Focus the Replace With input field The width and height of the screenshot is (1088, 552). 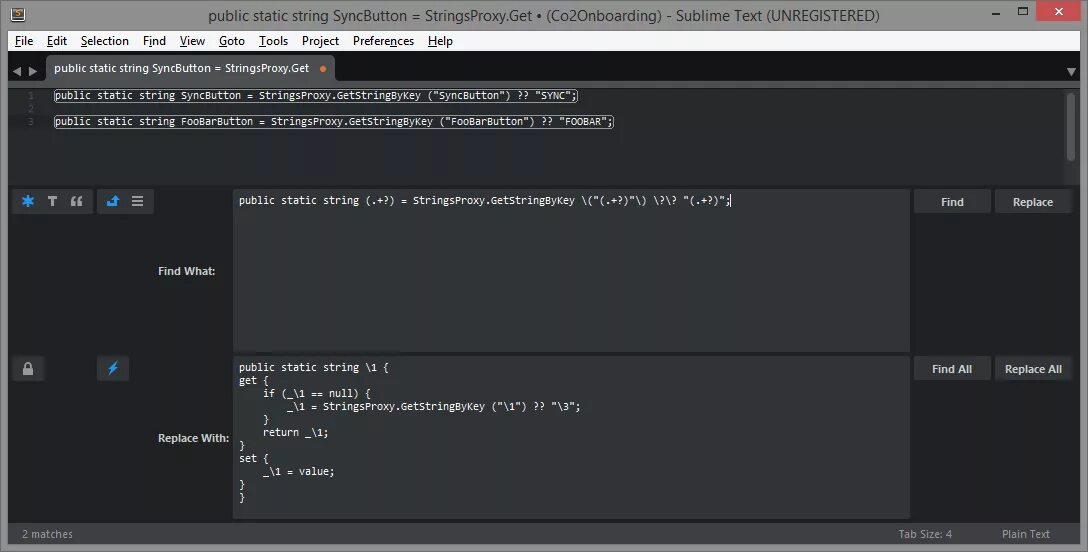click(x=571, y=438)
